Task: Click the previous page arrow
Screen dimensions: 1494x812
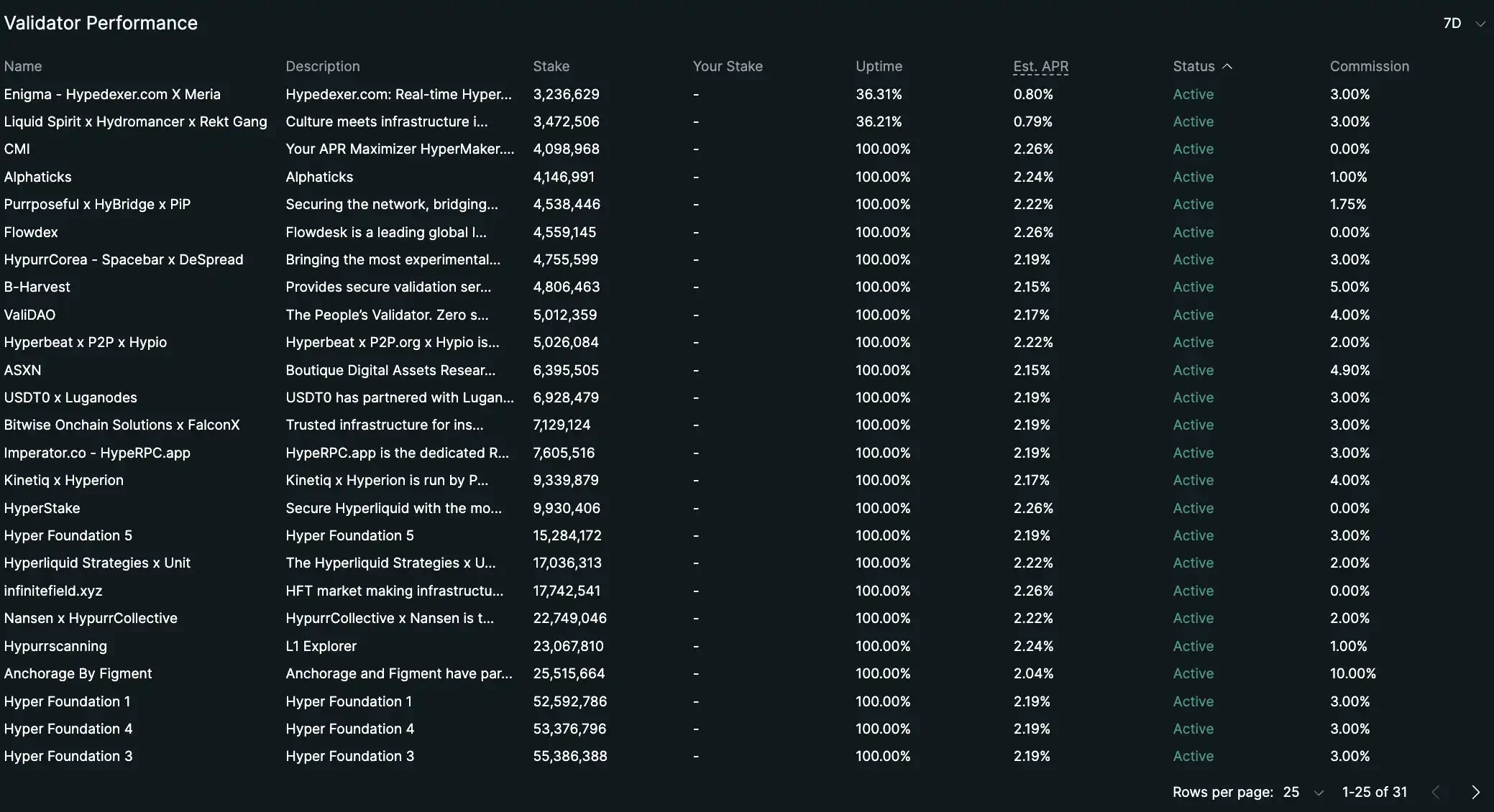Action: click(x=1436, y=792)
